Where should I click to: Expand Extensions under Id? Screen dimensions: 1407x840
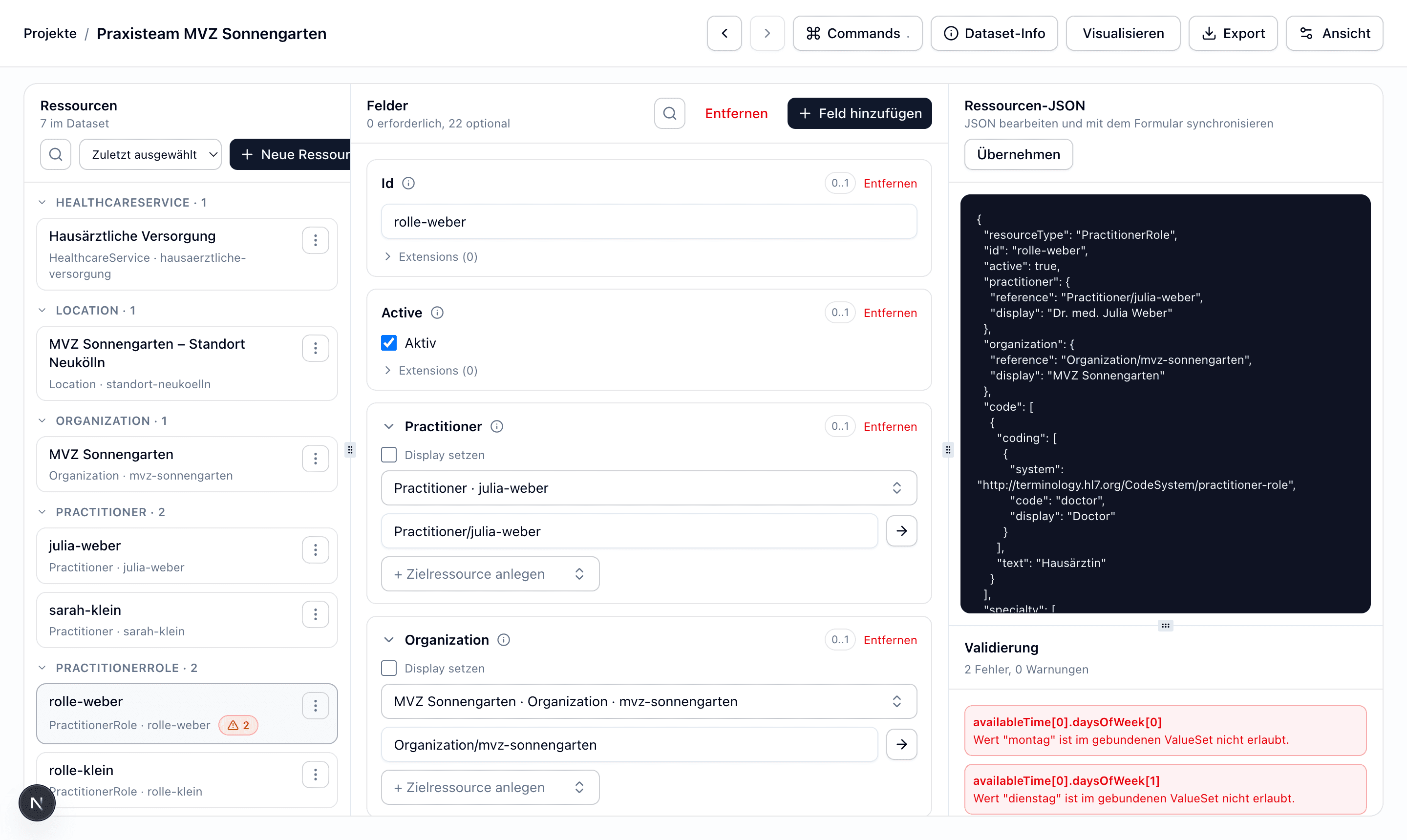pos(431,257)
